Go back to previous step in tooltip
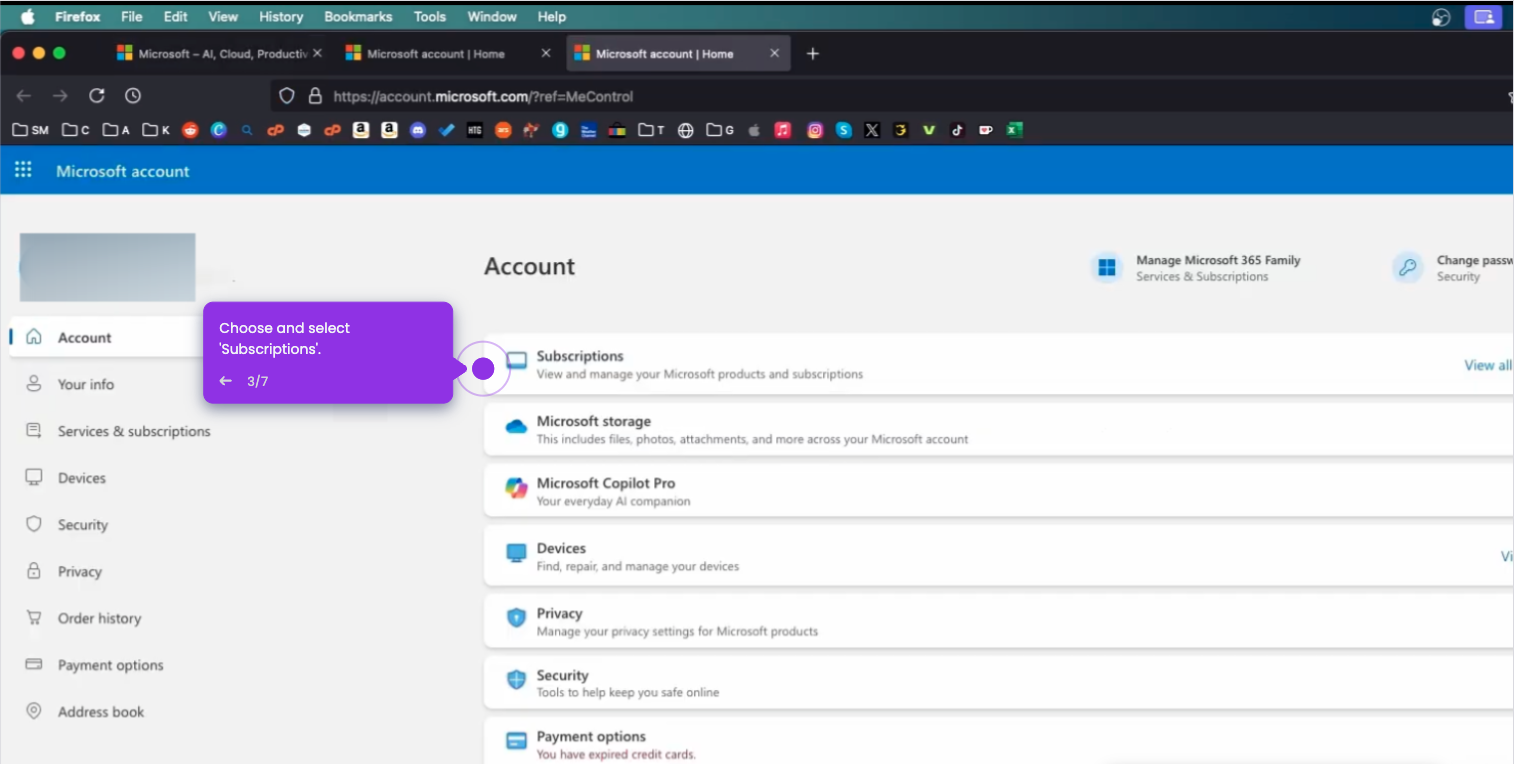The width and height of the screenshot is (1514, 764). [226, 381]
